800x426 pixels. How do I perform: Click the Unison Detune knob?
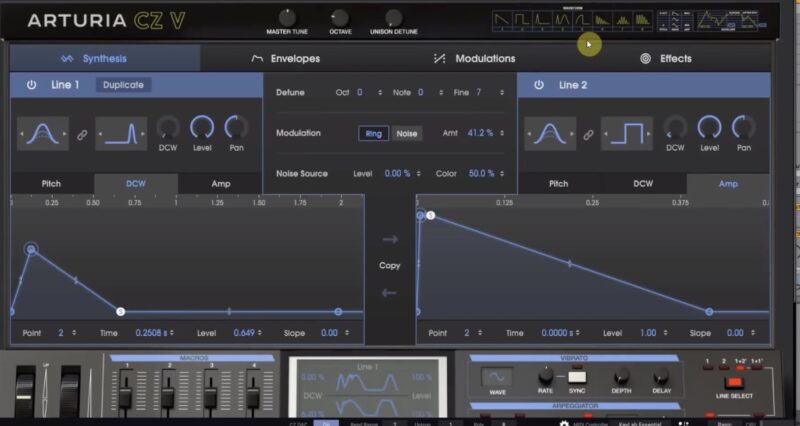(393, 18)
